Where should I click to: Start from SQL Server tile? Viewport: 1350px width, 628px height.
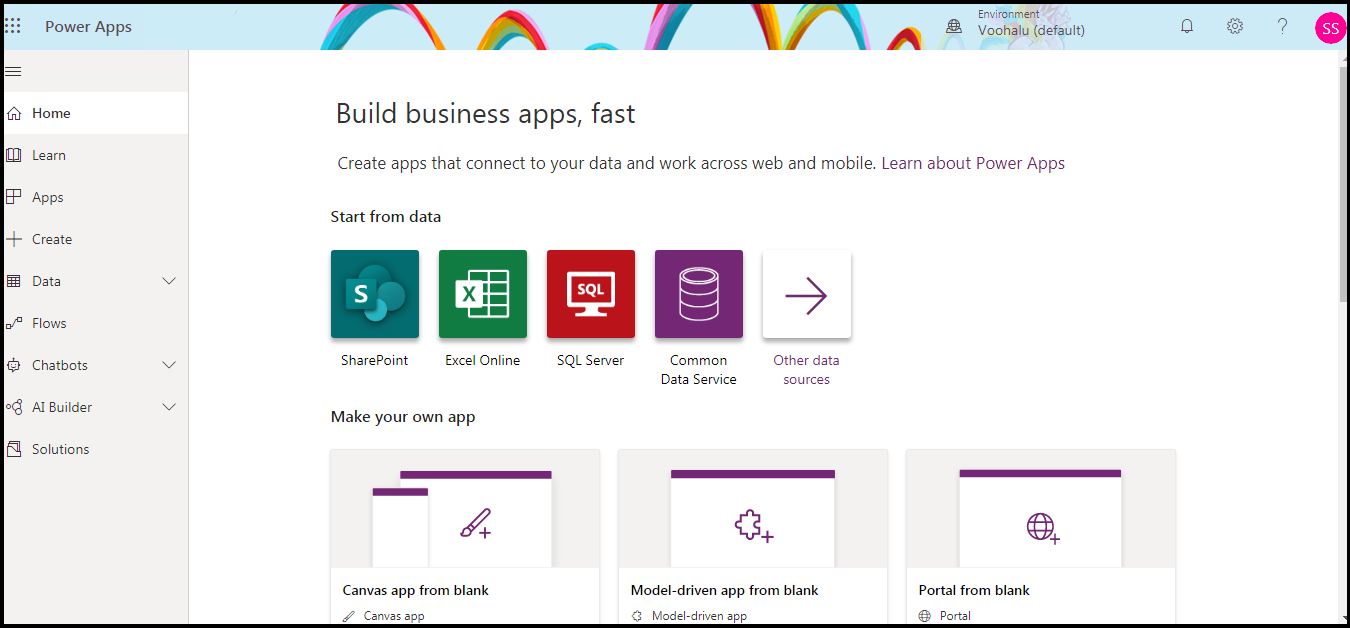point(591,294)
